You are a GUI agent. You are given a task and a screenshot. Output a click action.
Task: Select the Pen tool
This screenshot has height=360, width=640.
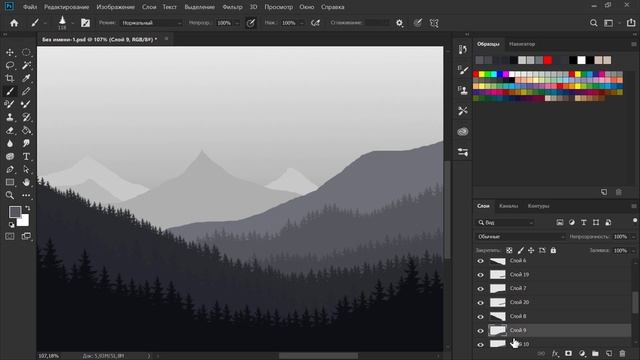pyautogui.click(x=10, y=169)
